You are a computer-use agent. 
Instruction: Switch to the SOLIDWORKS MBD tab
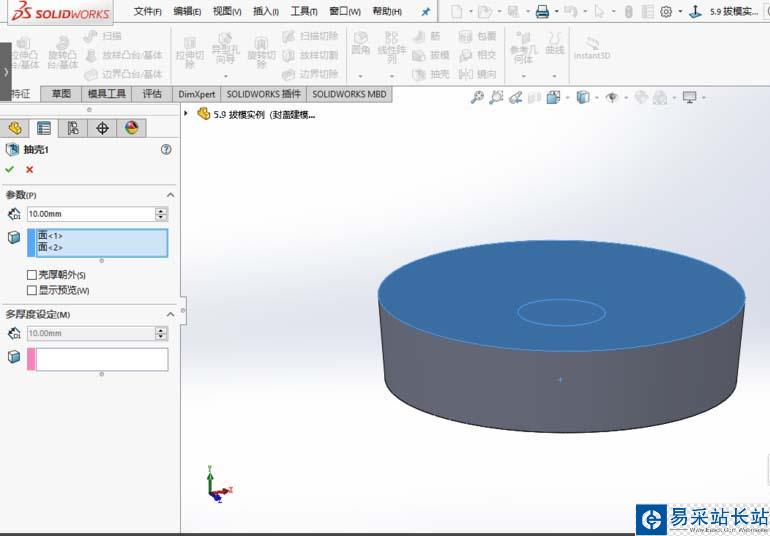point(349,94)
